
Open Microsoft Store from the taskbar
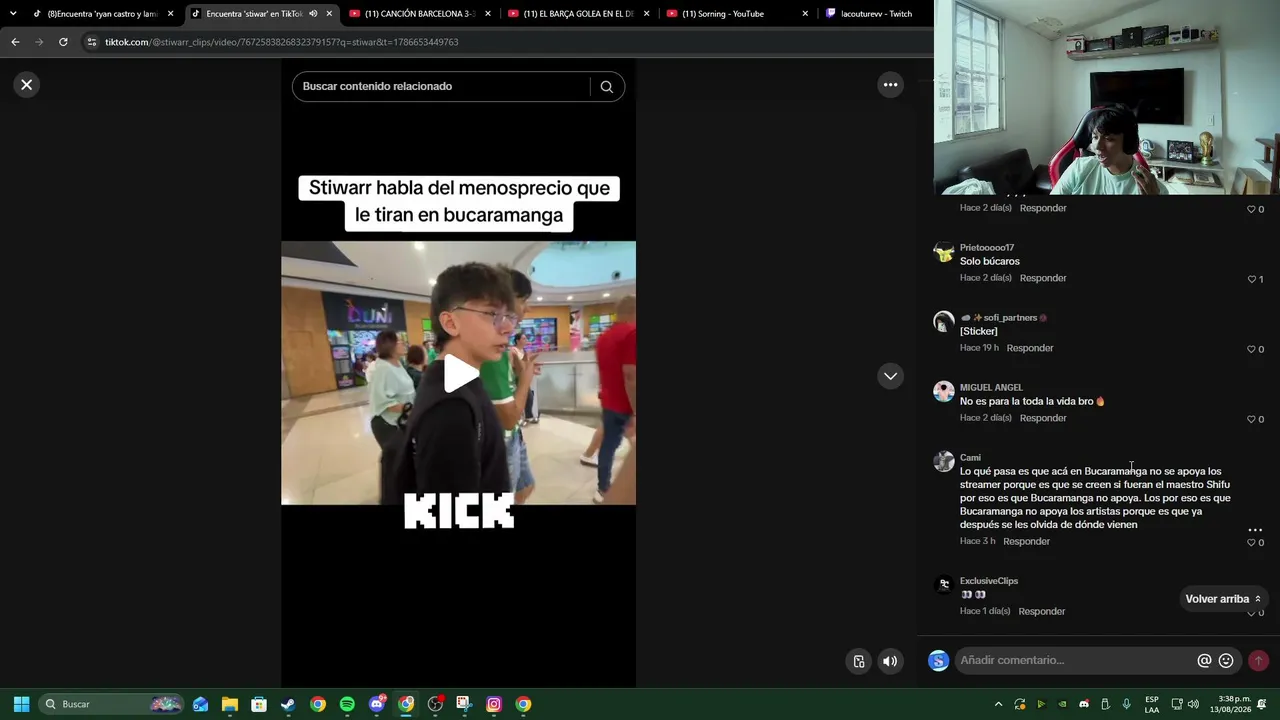pos(259,704)
